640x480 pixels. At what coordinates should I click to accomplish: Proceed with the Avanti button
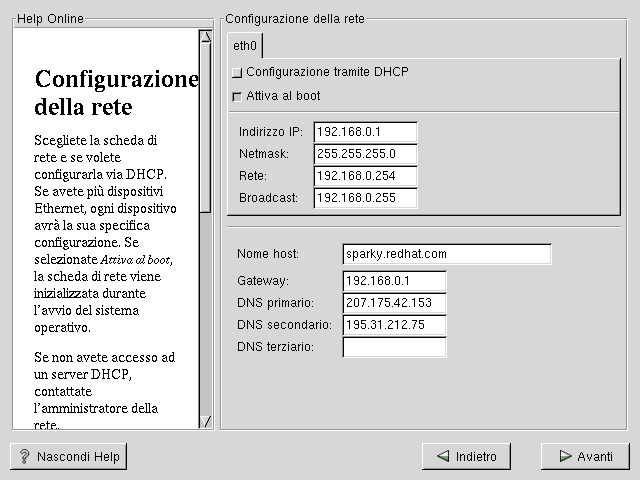(585, 456)
